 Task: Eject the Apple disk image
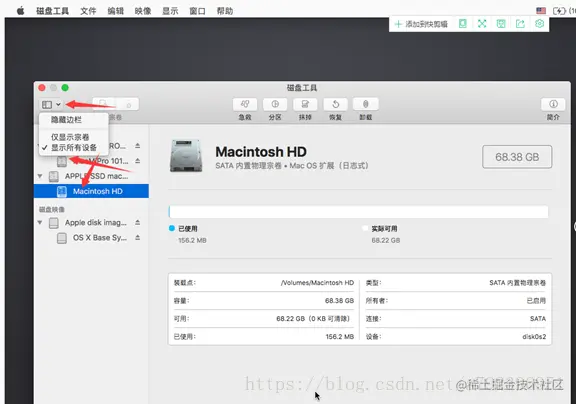[137, 222]
